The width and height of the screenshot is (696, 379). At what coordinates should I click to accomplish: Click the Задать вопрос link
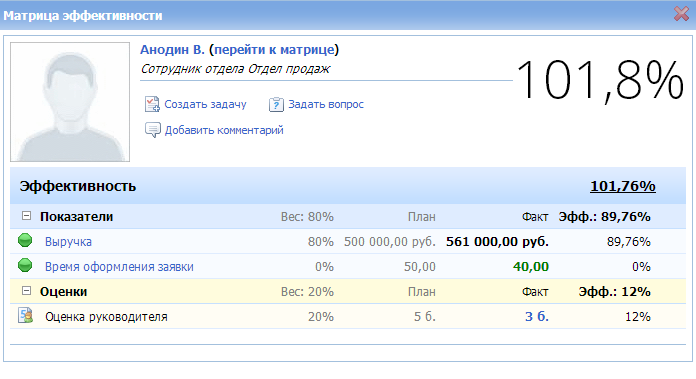coord(326,104)
